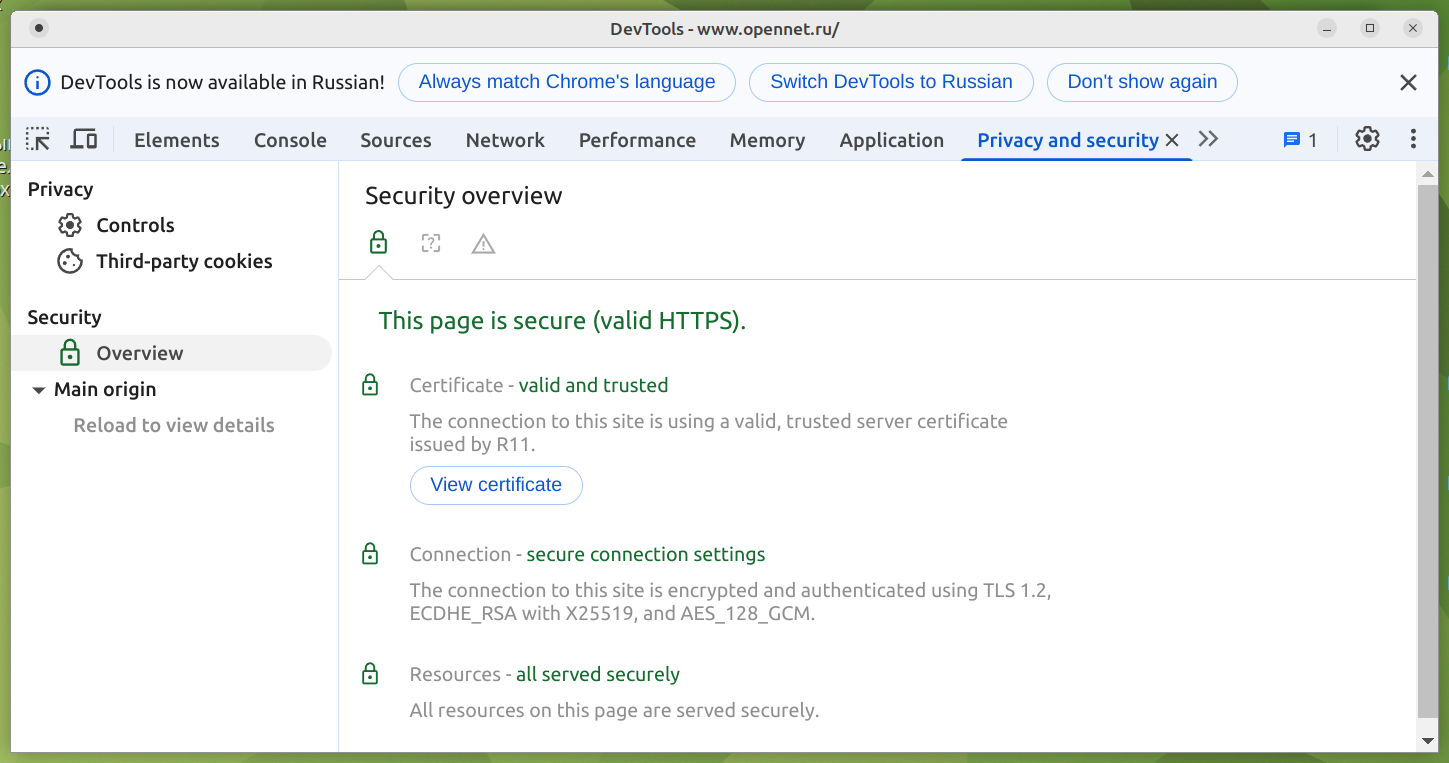Image resolution: width=1449 pixels, height=763 pixels.
Task: Toggle the device toolbar icon
Action: (84, 140)
